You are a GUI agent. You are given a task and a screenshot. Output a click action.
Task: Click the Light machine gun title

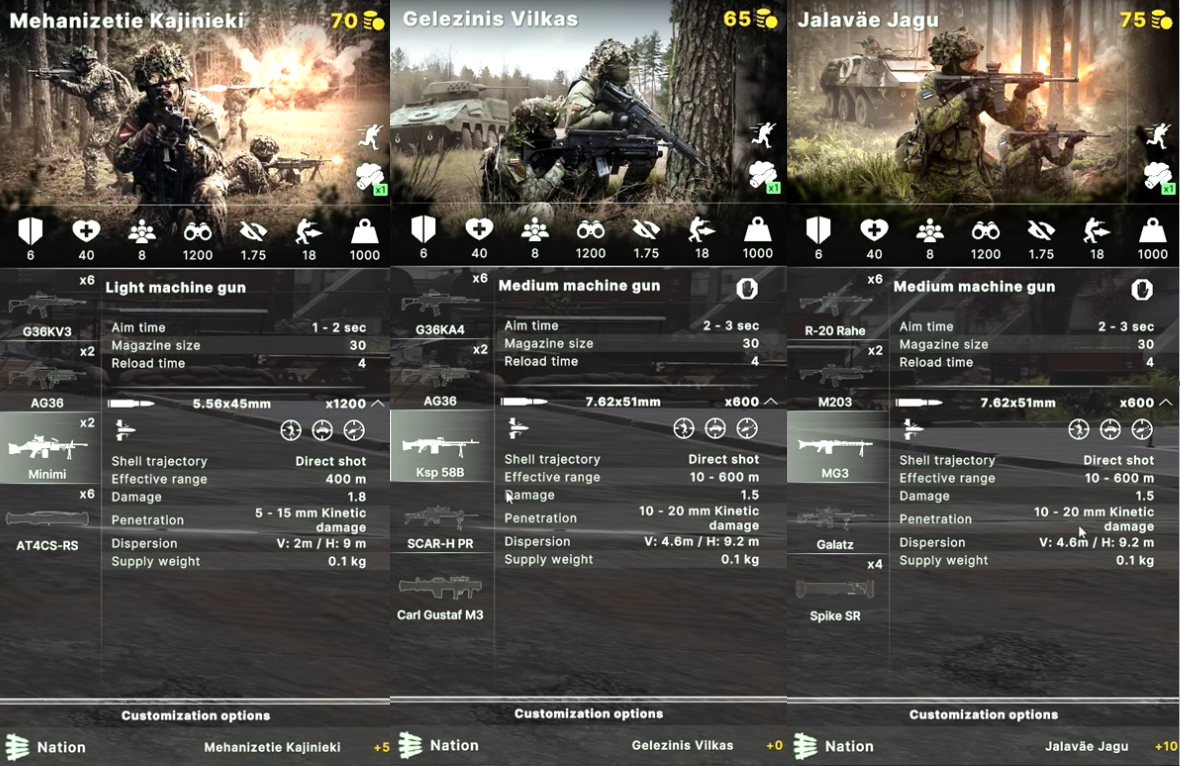[x=175, y=287]
